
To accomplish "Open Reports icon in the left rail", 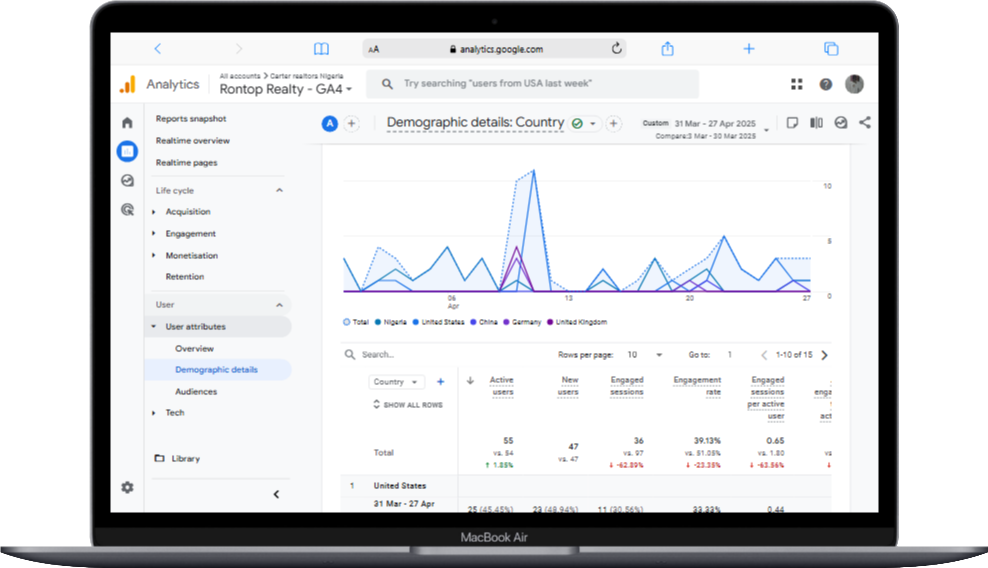I will coord(127,151).
